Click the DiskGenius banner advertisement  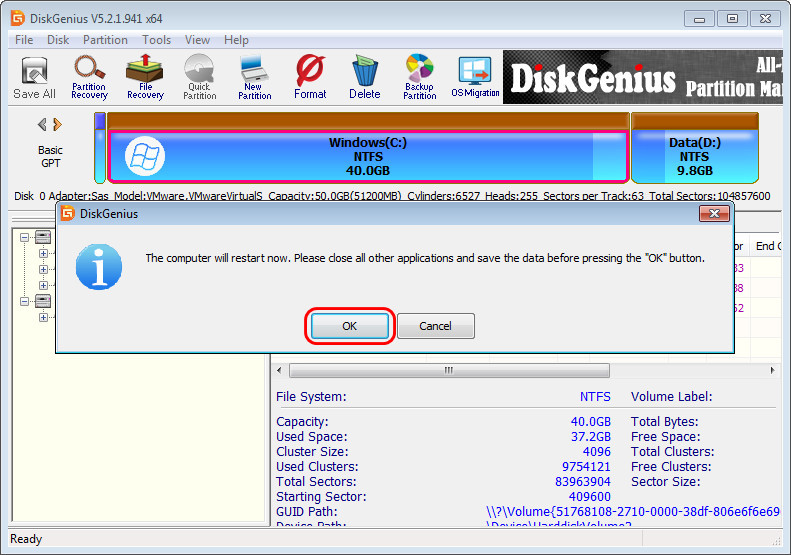coord(643,77)
